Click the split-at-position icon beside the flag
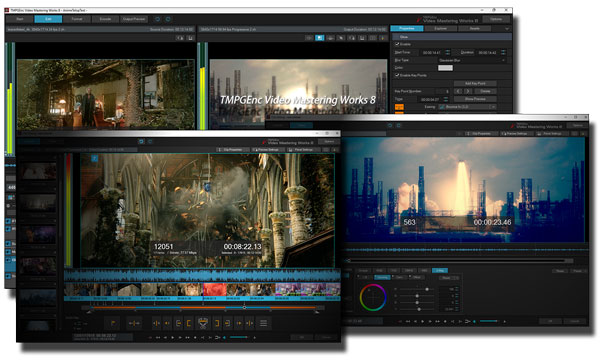 (134, 323)
